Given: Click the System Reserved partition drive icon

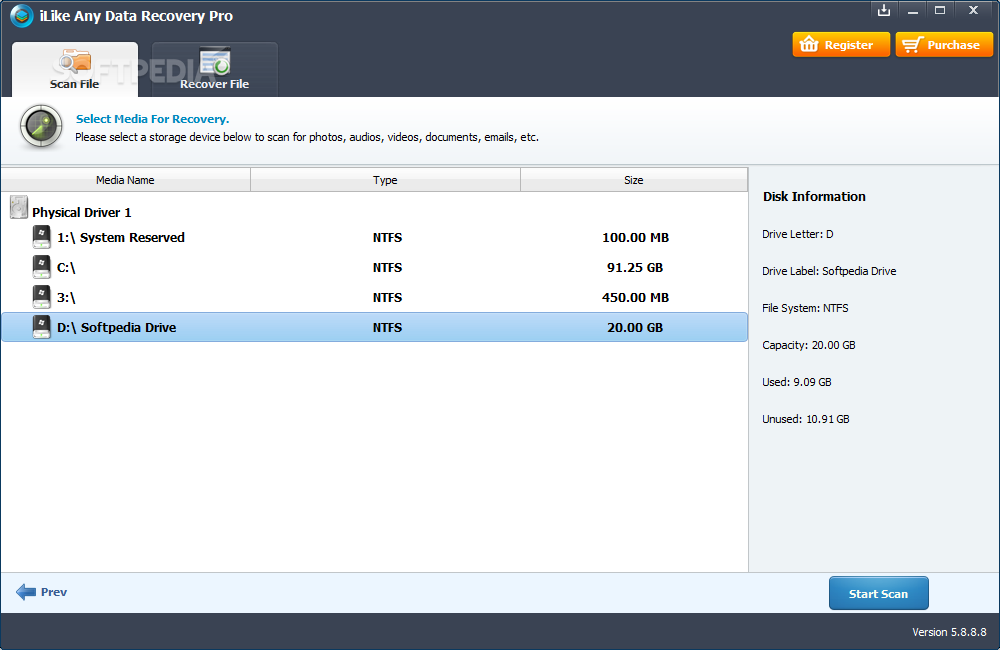Looking at the screenshot, I should click(x=41, y=237).
